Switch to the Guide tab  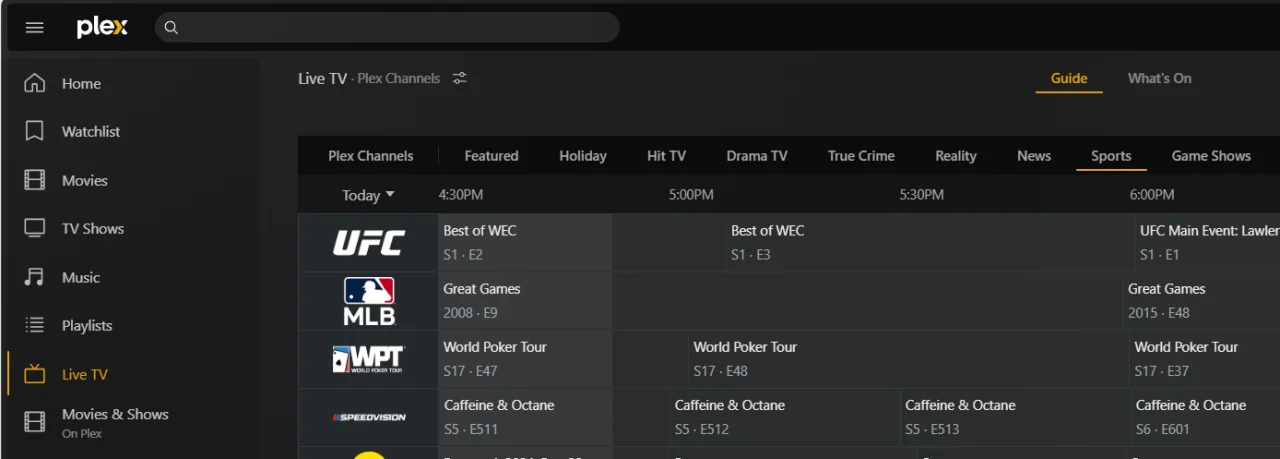point(1069,78)
